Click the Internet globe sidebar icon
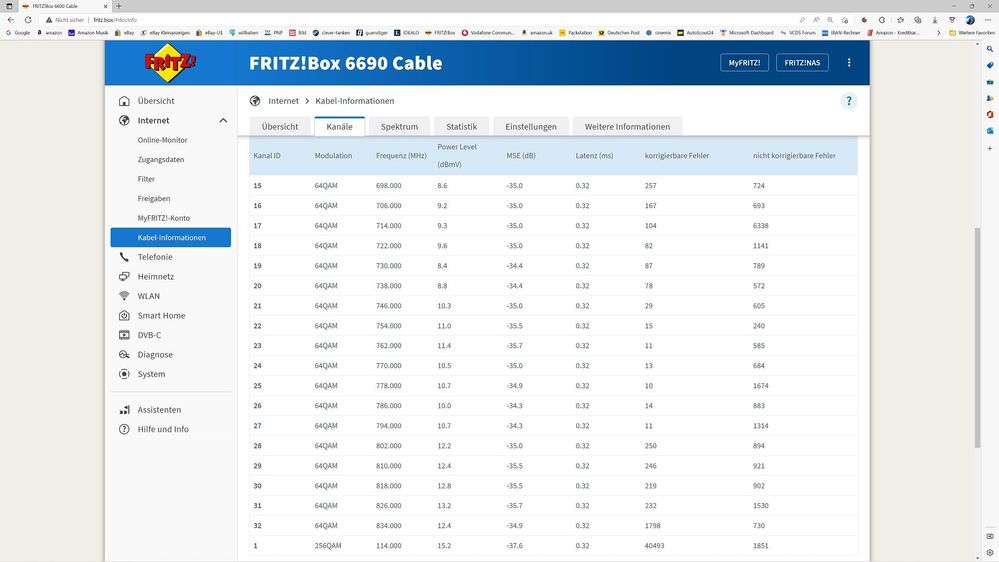 pyautogui.click(x=124, y=120)
